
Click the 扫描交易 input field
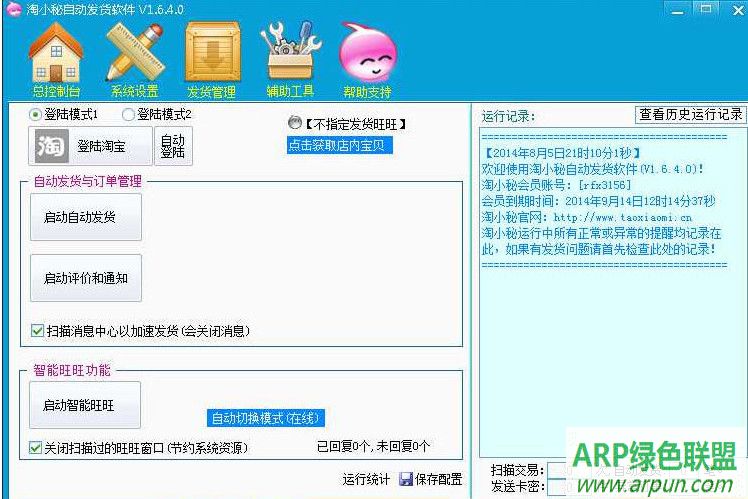coord(568,470)
